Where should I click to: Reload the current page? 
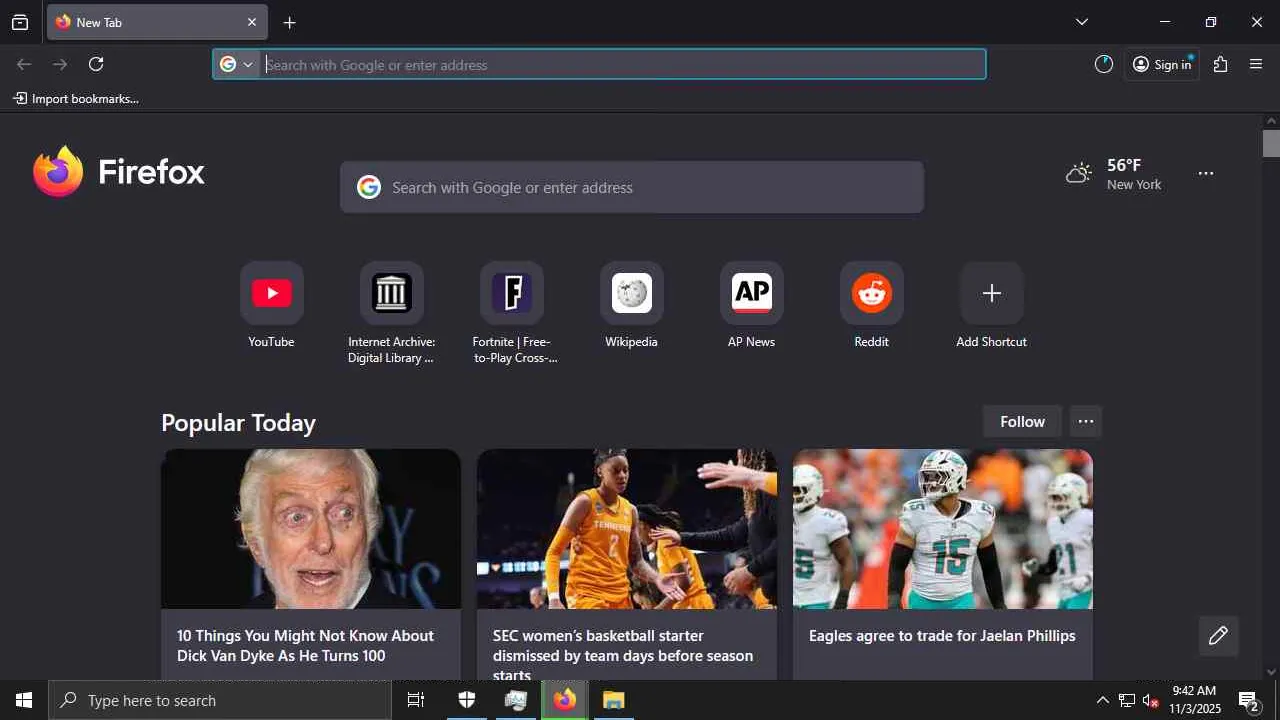pyautogui.click(x=96, y=65)
